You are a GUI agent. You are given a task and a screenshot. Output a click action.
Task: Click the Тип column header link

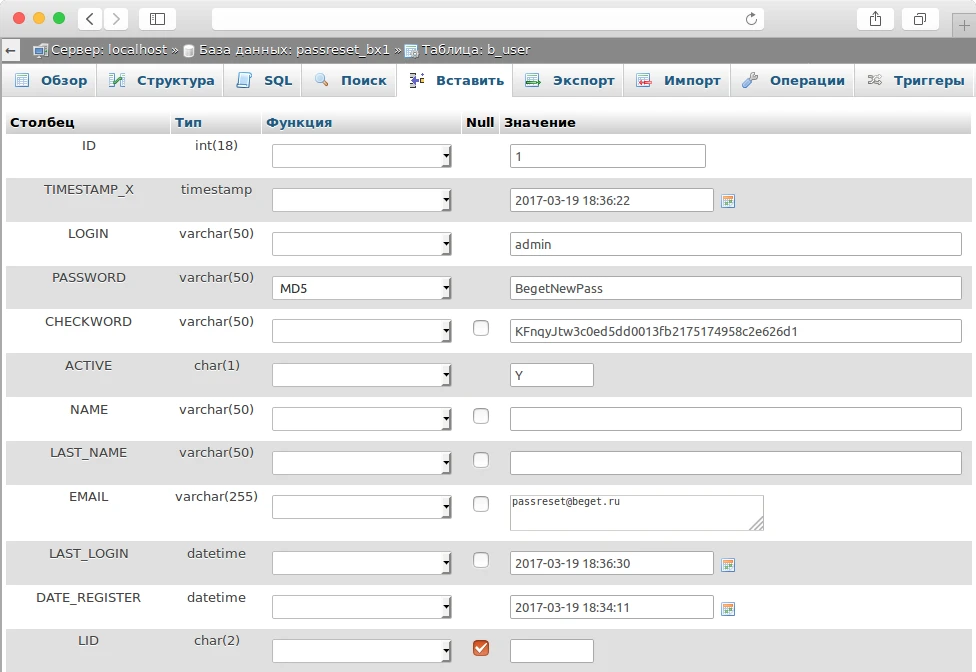click(188, 123)
